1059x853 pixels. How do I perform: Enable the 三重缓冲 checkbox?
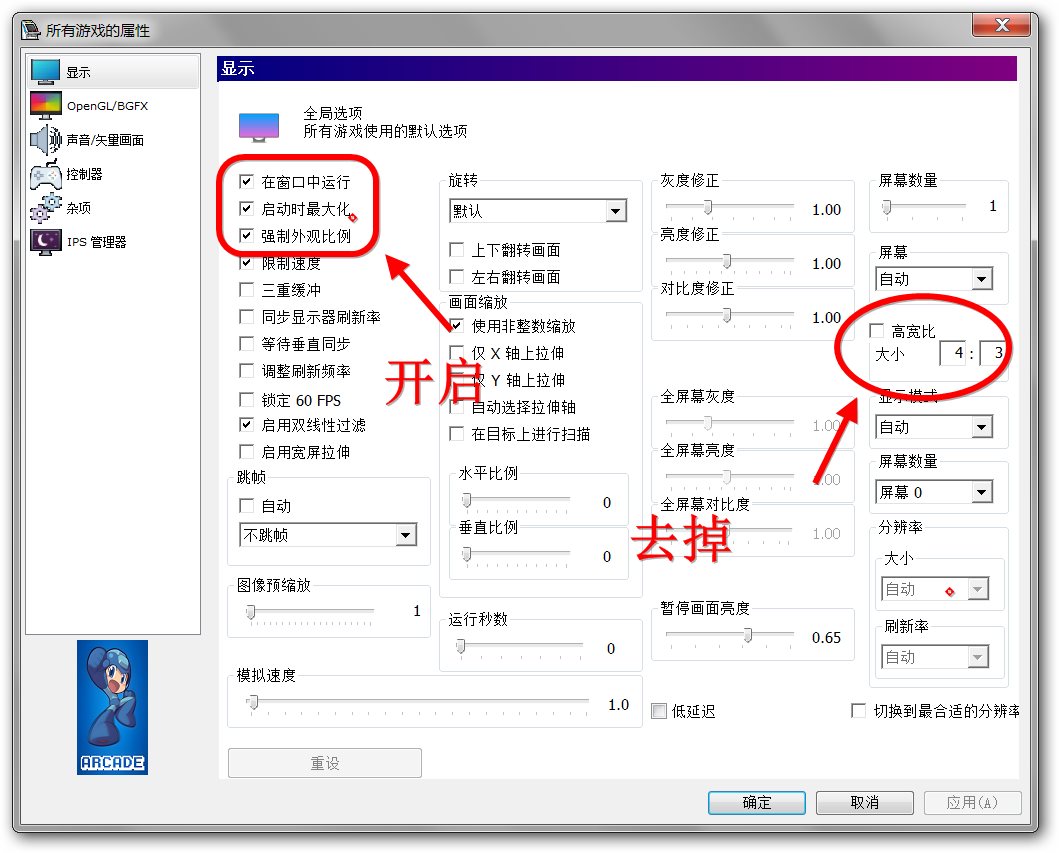click(x=246, y=290)
